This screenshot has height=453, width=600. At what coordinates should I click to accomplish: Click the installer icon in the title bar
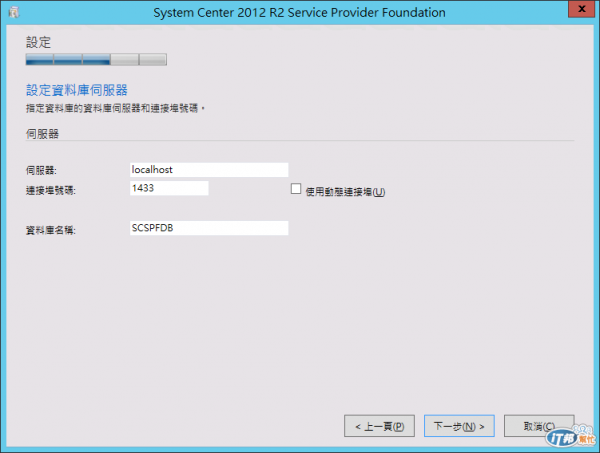(14, 12)
